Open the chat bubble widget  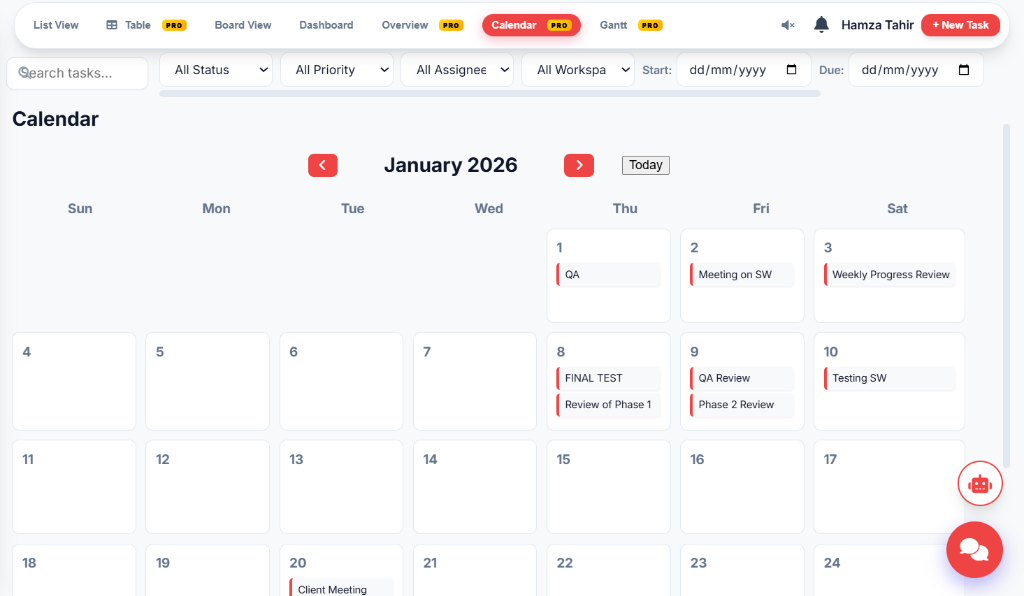click(x=974, y=549)
